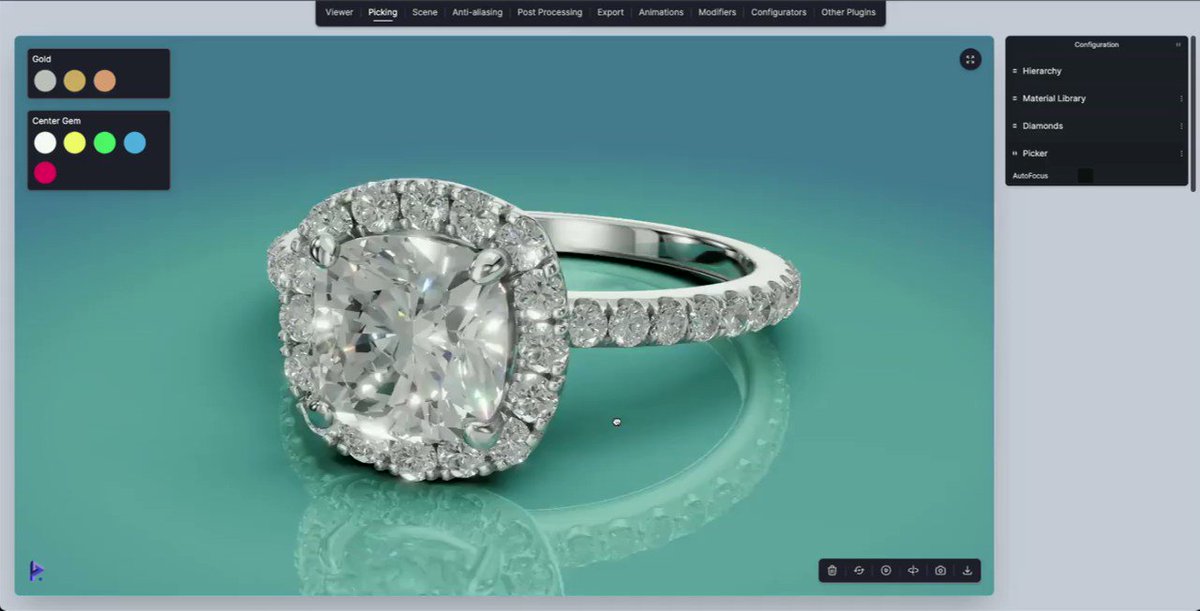Click the Configuration panel title

pos(1096,45)
